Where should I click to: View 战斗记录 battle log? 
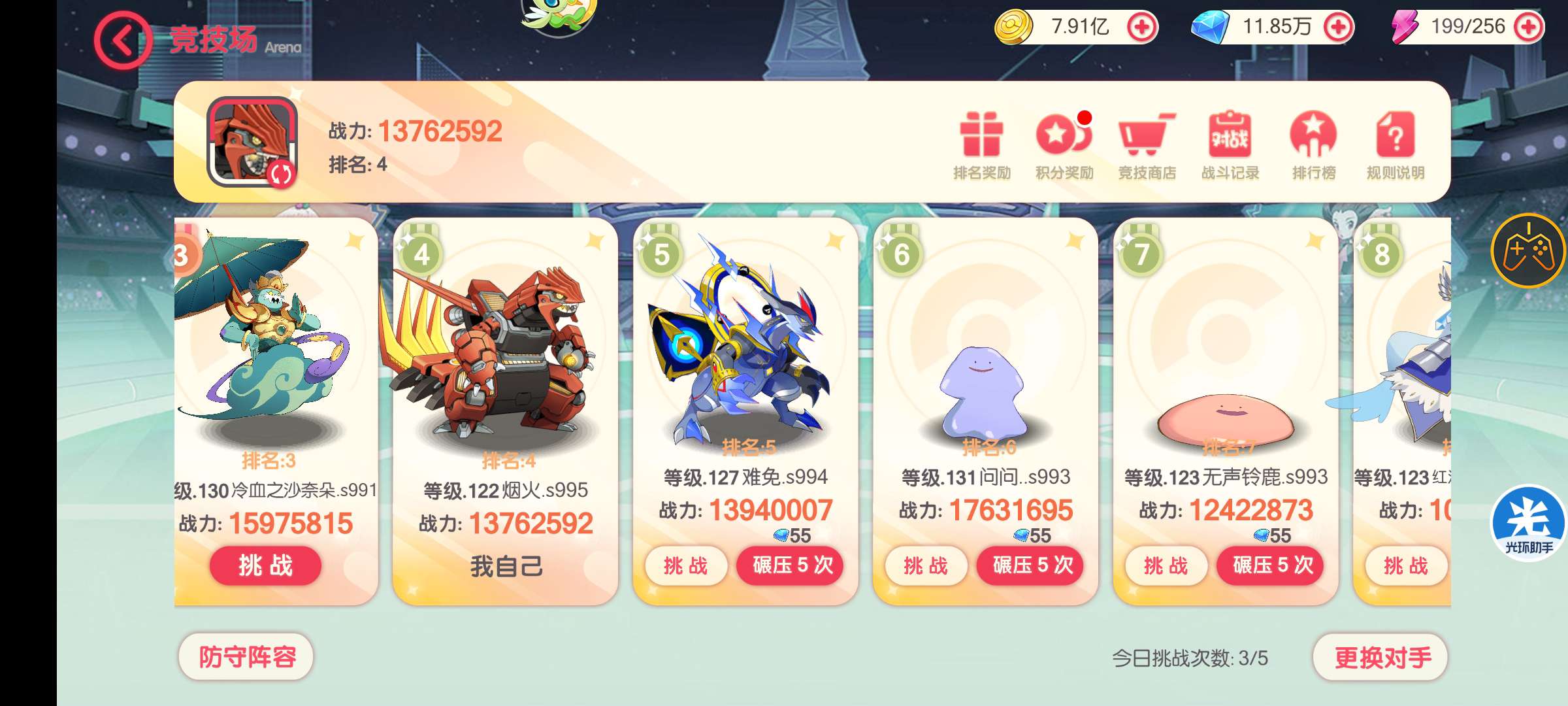tap(1230, 145)
